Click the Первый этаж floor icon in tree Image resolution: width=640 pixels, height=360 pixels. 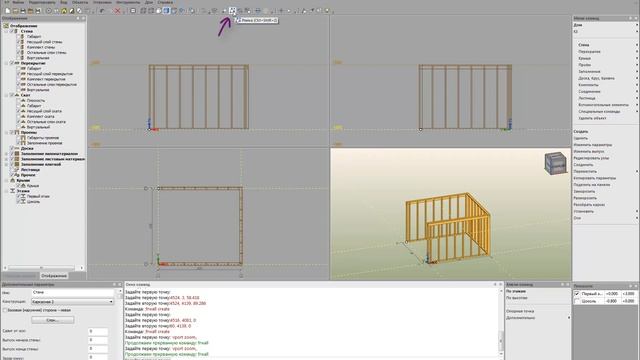(x=23, y=196)
